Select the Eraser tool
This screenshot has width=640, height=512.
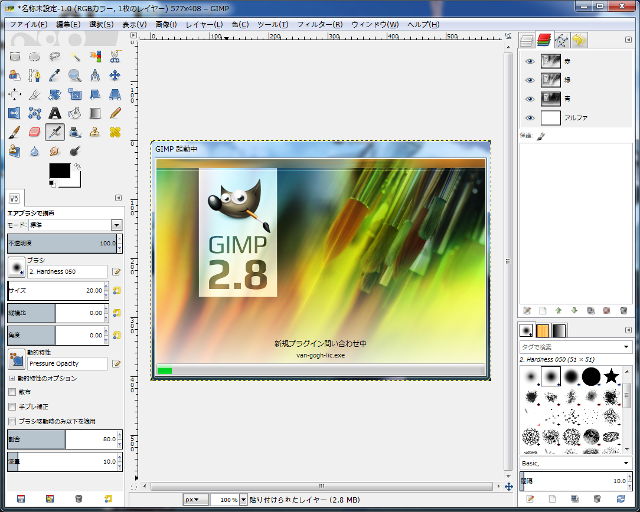[35, 132]
